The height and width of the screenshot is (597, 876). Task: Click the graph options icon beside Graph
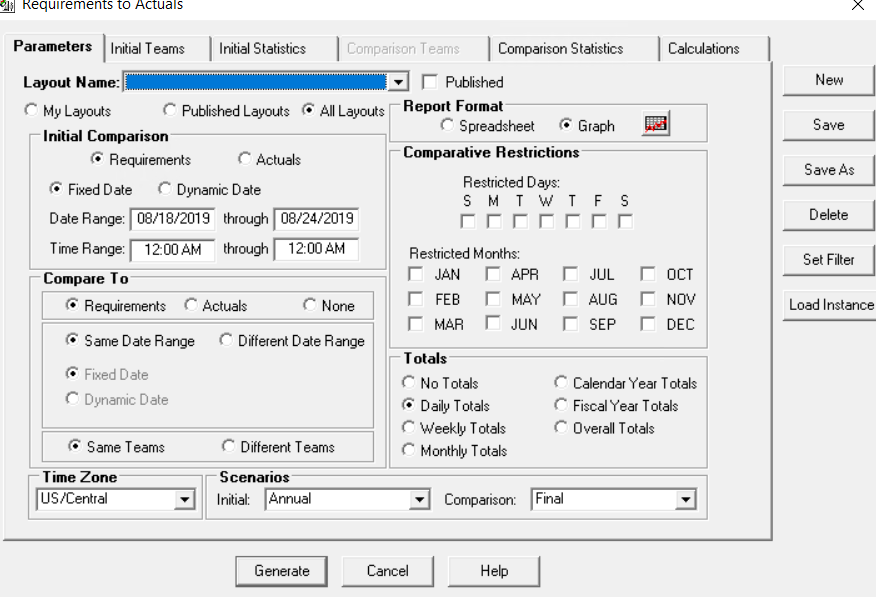tap(656, 124)
